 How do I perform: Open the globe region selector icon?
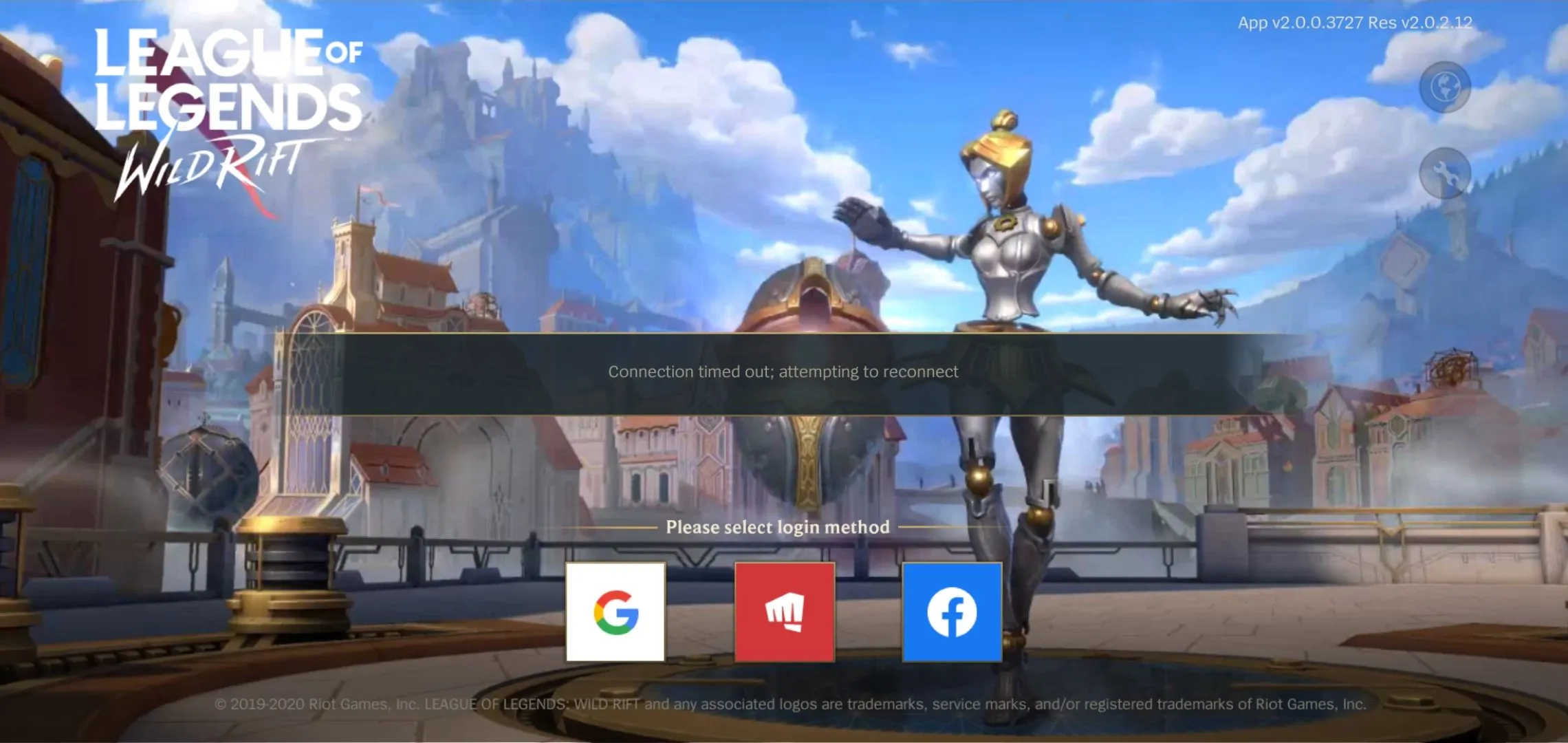click(1445, 87)
